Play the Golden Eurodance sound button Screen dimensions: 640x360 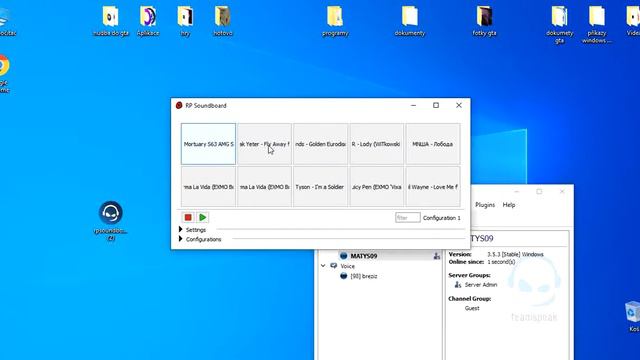coord(320,144)
